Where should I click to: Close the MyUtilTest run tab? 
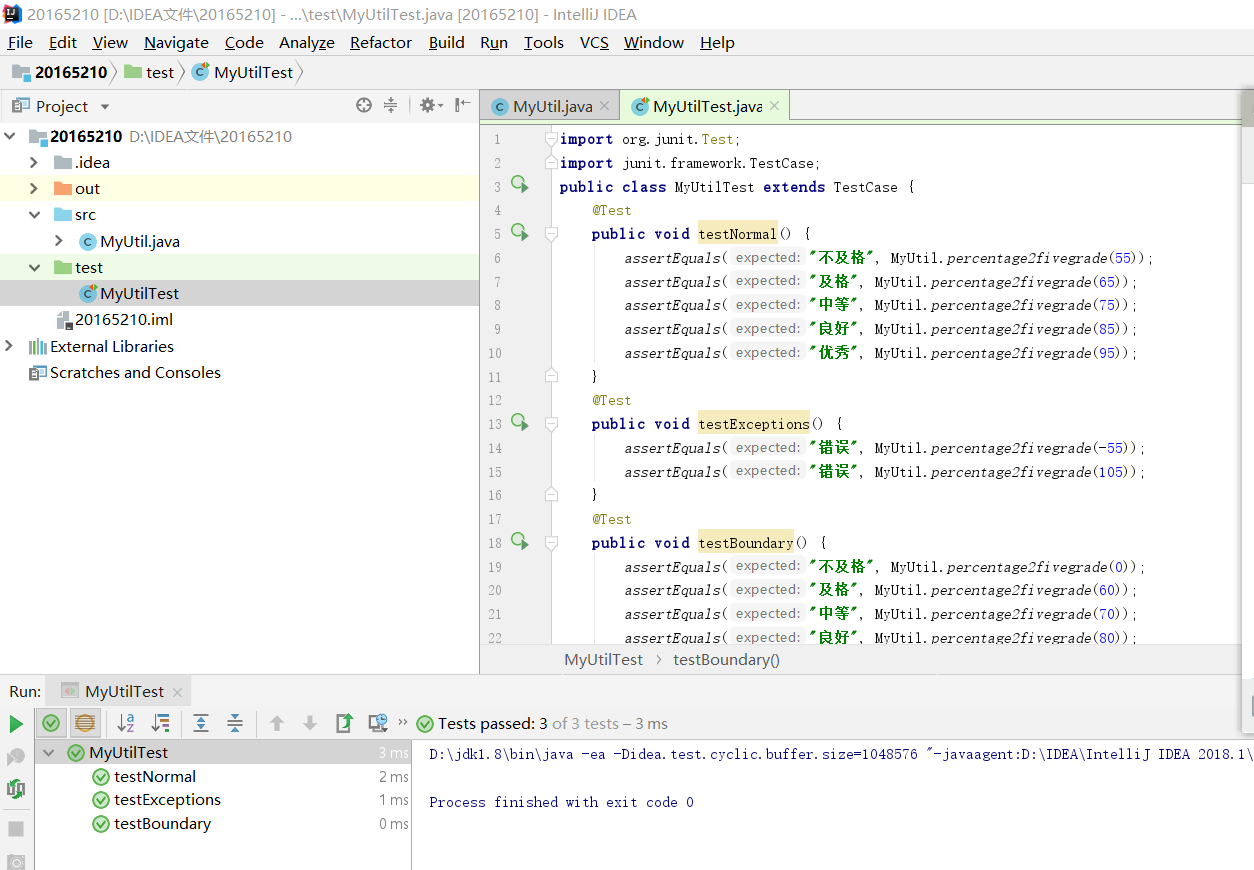click(x=177, y=692)
